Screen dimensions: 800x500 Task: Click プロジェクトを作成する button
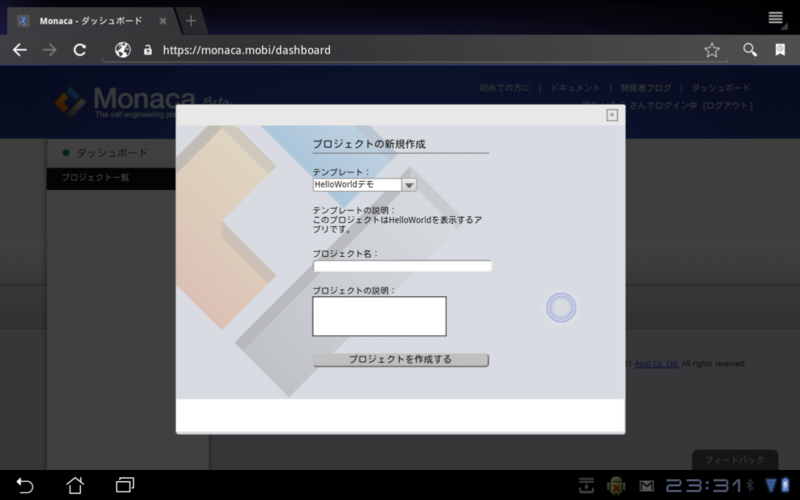coord(401,360)
